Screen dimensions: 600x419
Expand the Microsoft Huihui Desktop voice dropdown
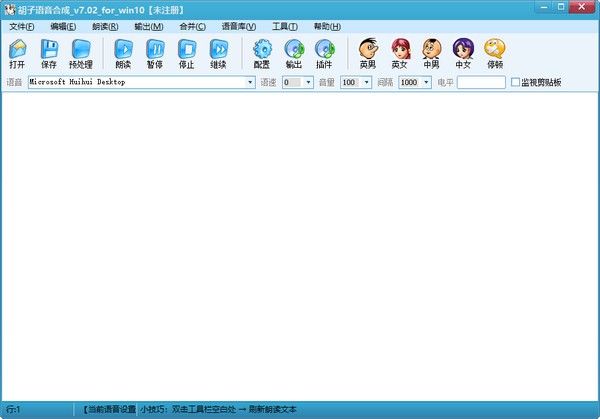click(x=250, y=83)
